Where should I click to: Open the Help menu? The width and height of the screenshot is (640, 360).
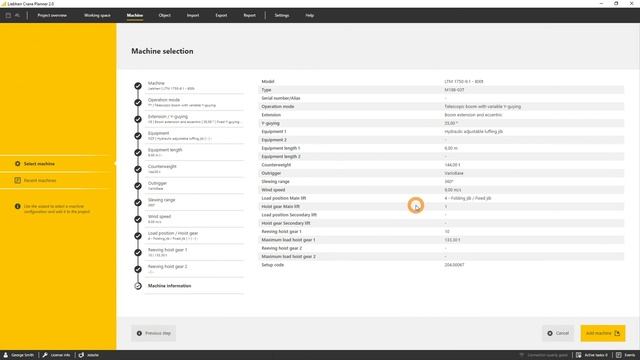[x=309, y=16]
